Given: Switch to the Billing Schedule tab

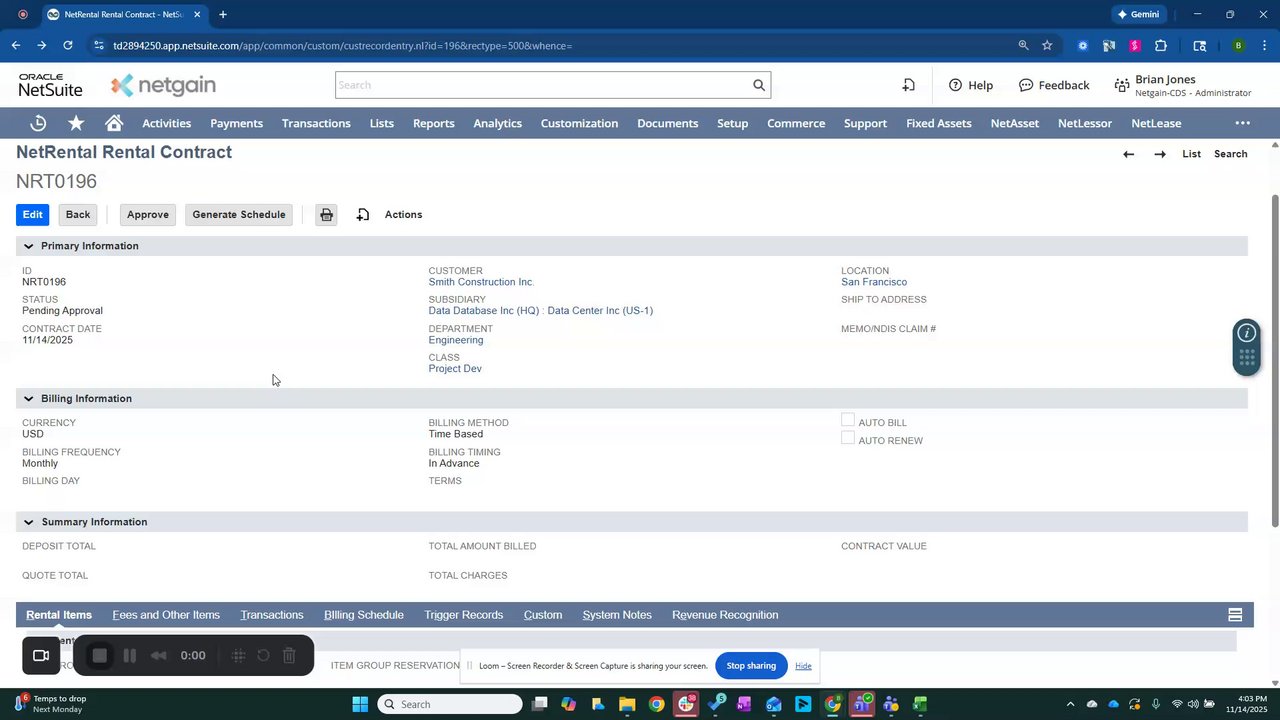Looking at the screenshot, I should click(364, 615).
